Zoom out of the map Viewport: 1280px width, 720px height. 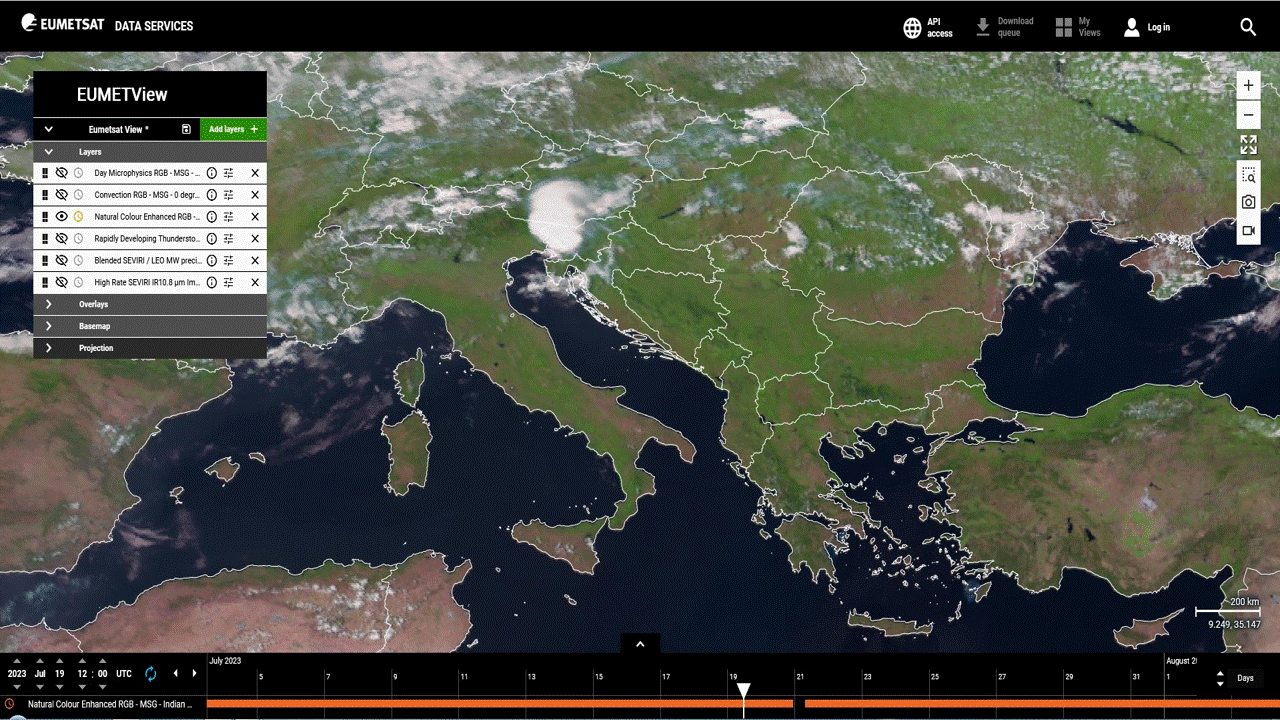pyautogui.click(x=1248, y=115)
